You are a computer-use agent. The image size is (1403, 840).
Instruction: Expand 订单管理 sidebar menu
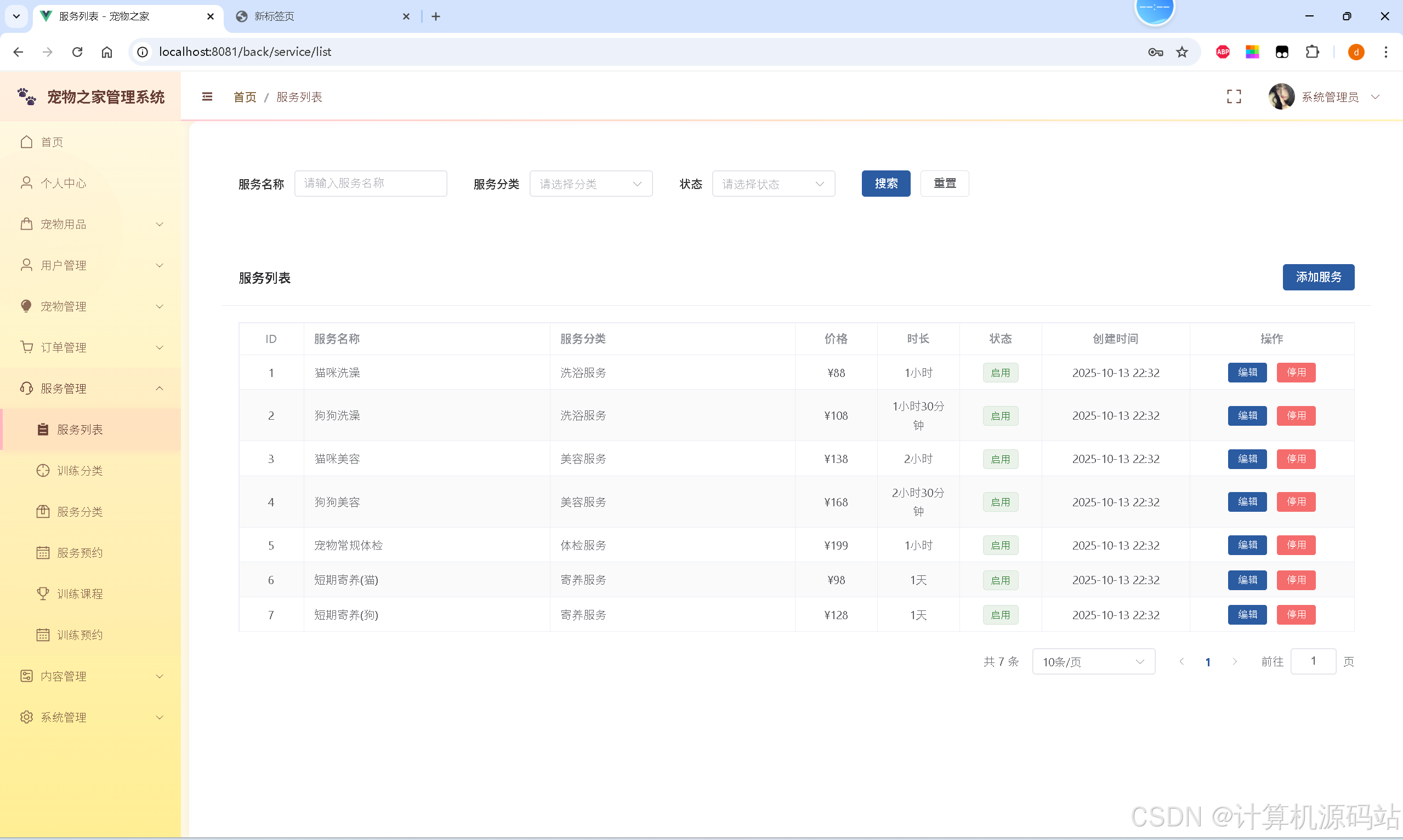coord(90,347)
